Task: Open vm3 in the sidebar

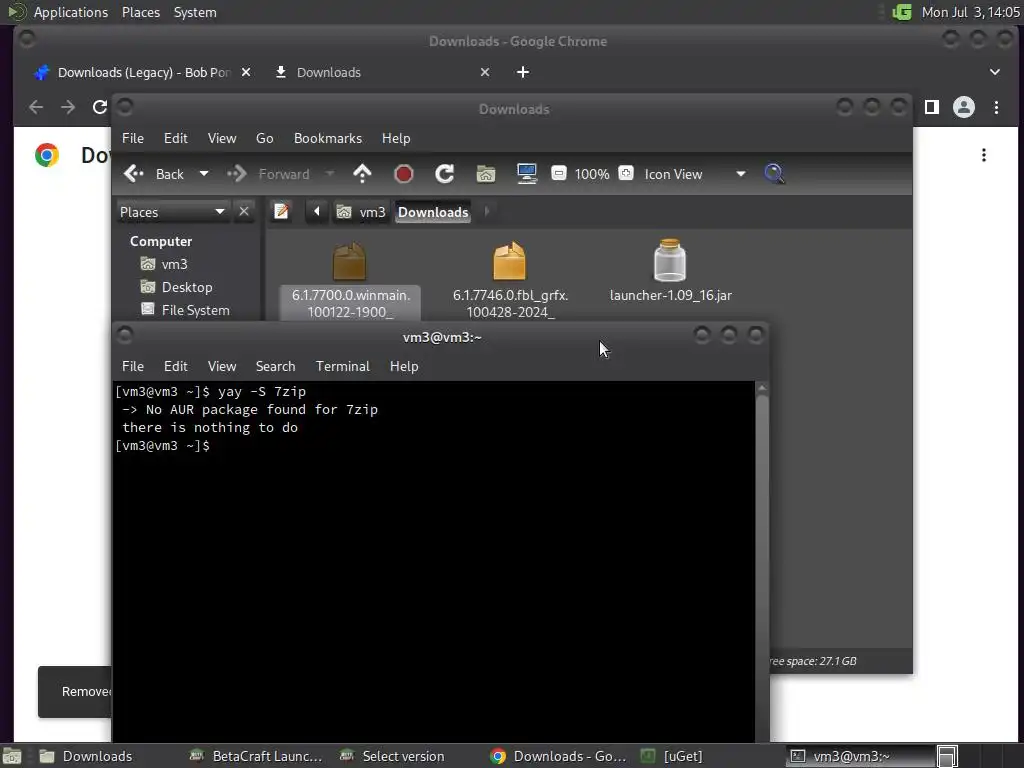Action: coord(165,264)
